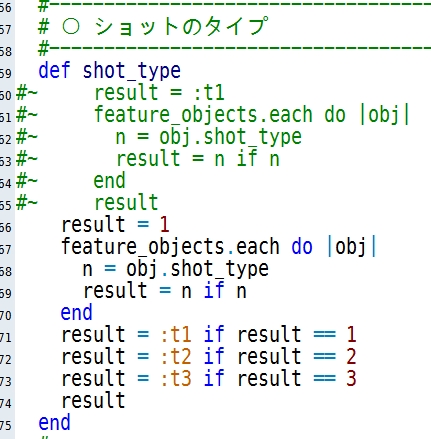Click line number 75 in the gutter
431x439 pixels.
(x=6, y=425)
